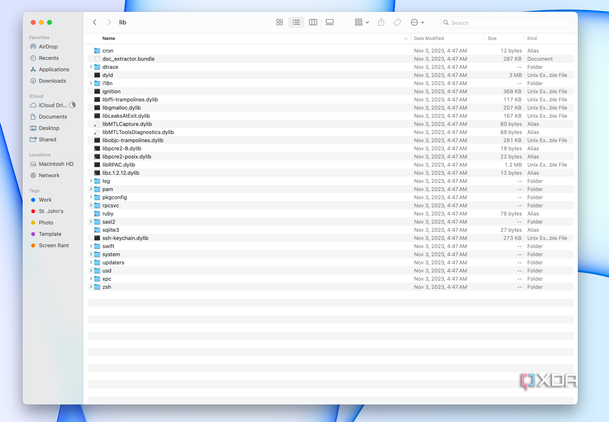Expand the dtrace folder

(x=91, y=67)
